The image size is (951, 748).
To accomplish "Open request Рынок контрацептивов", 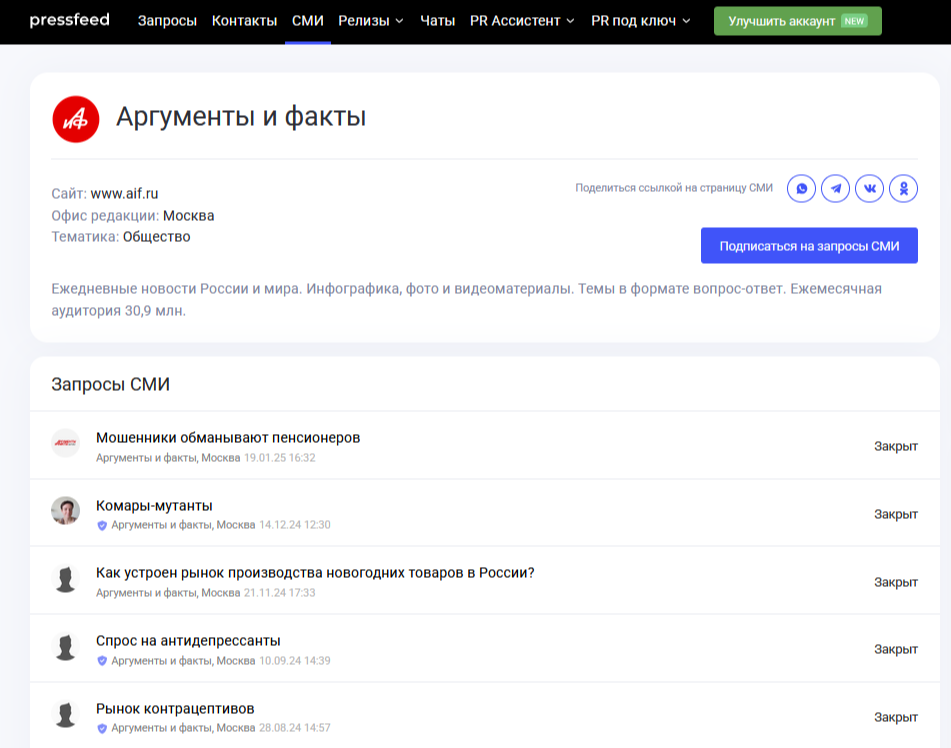I will click(175, 709).
